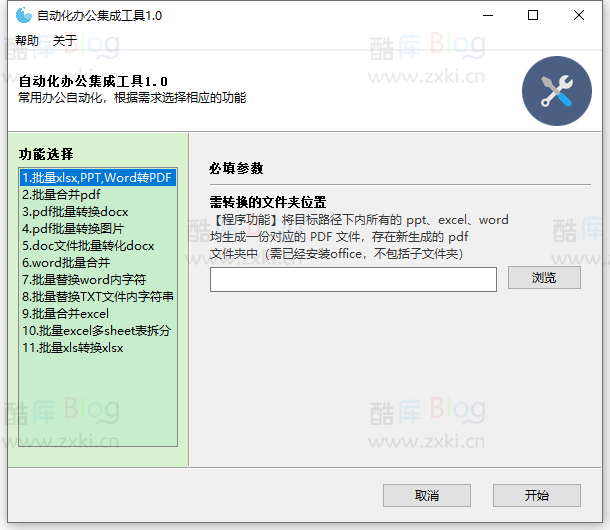The image size is (610, 530).
Task: Click the round wrench-and-screwdriver tools icon
Action: coord(557,91)
